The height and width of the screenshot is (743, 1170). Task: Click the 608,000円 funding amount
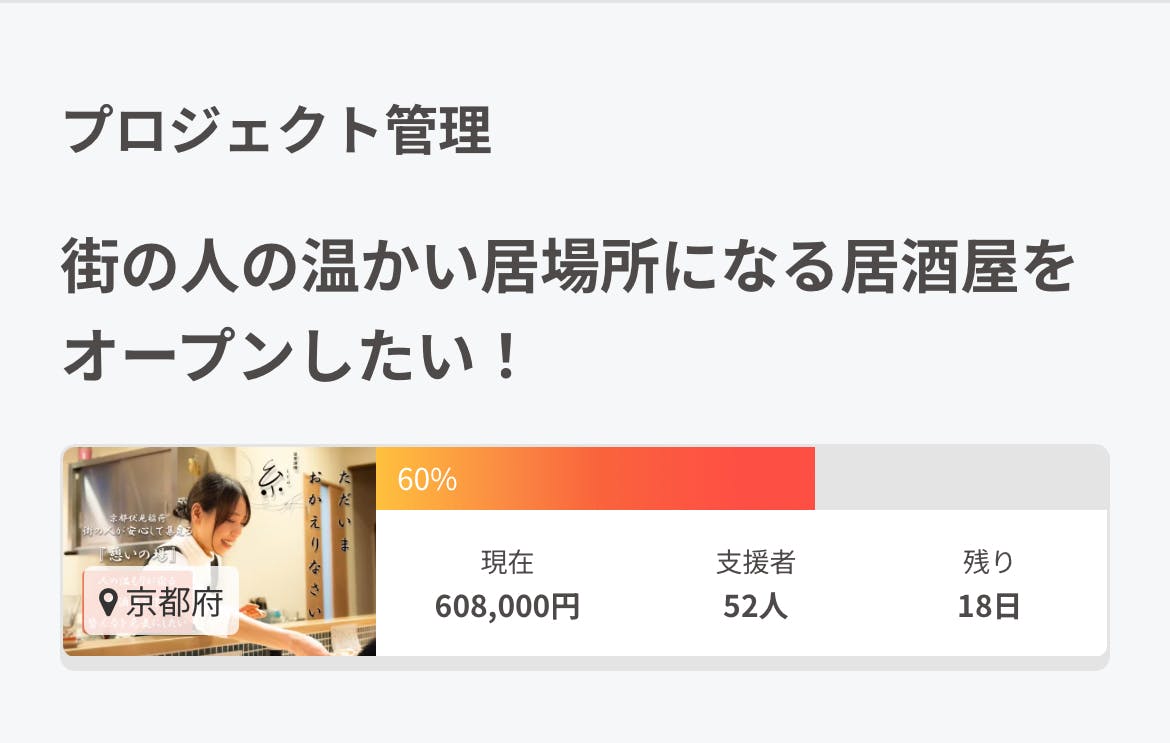507,606
